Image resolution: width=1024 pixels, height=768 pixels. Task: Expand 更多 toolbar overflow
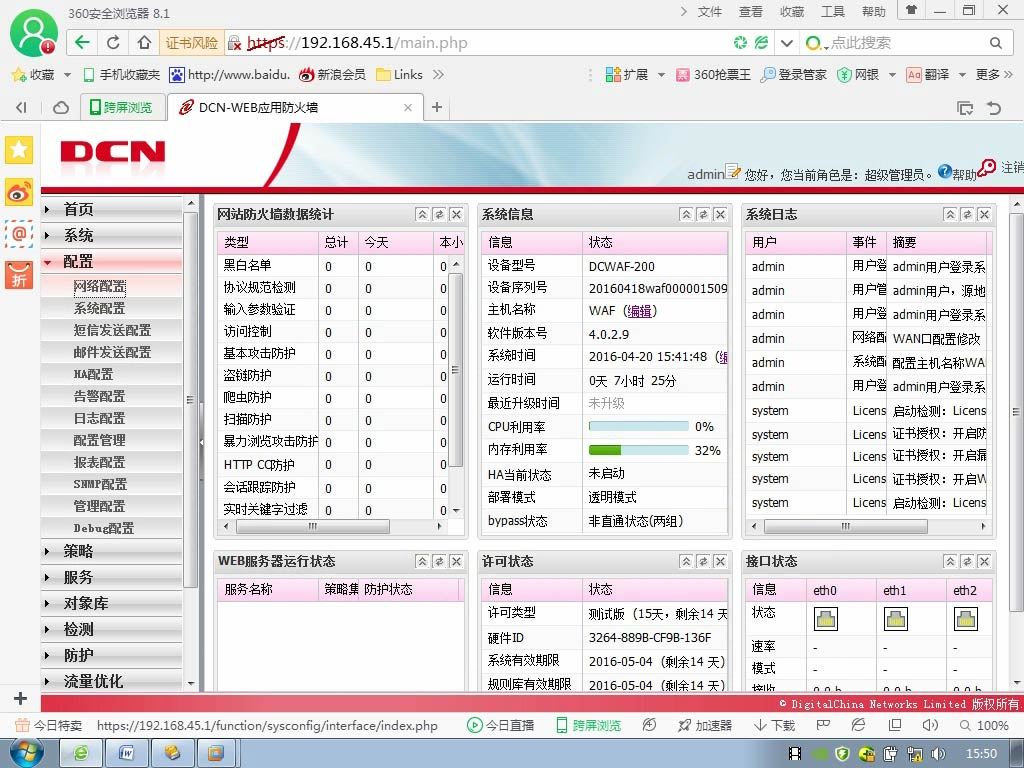point(995,74)
